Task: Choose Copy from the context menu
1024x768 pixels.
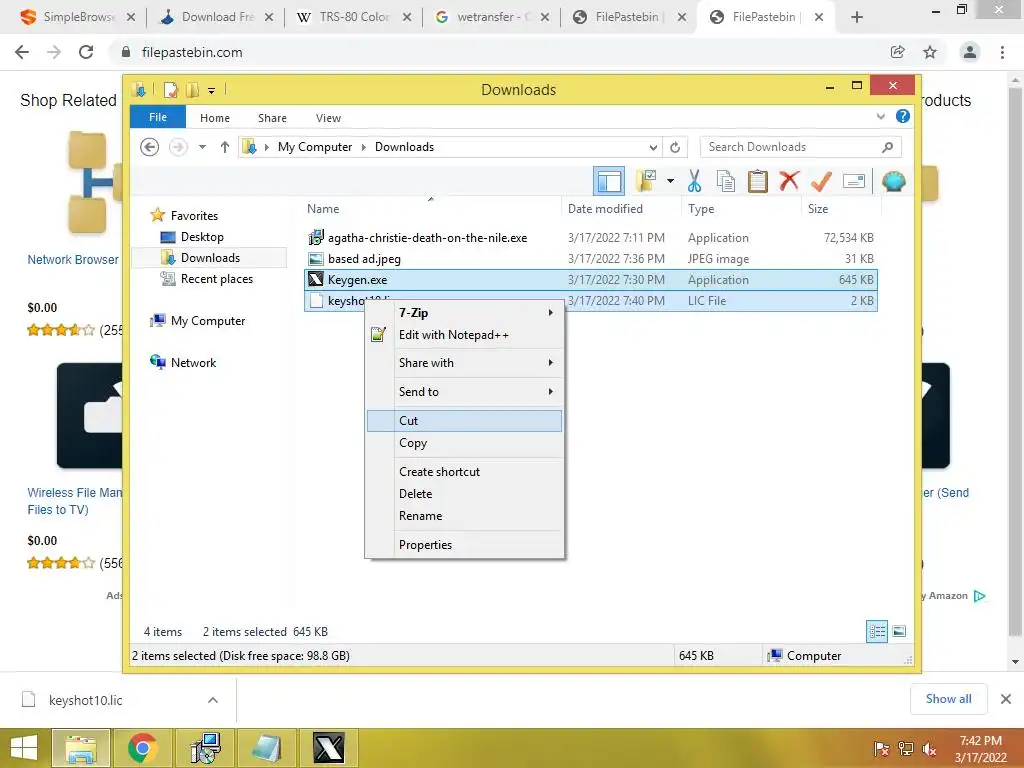Action: (x=464, y=443)
